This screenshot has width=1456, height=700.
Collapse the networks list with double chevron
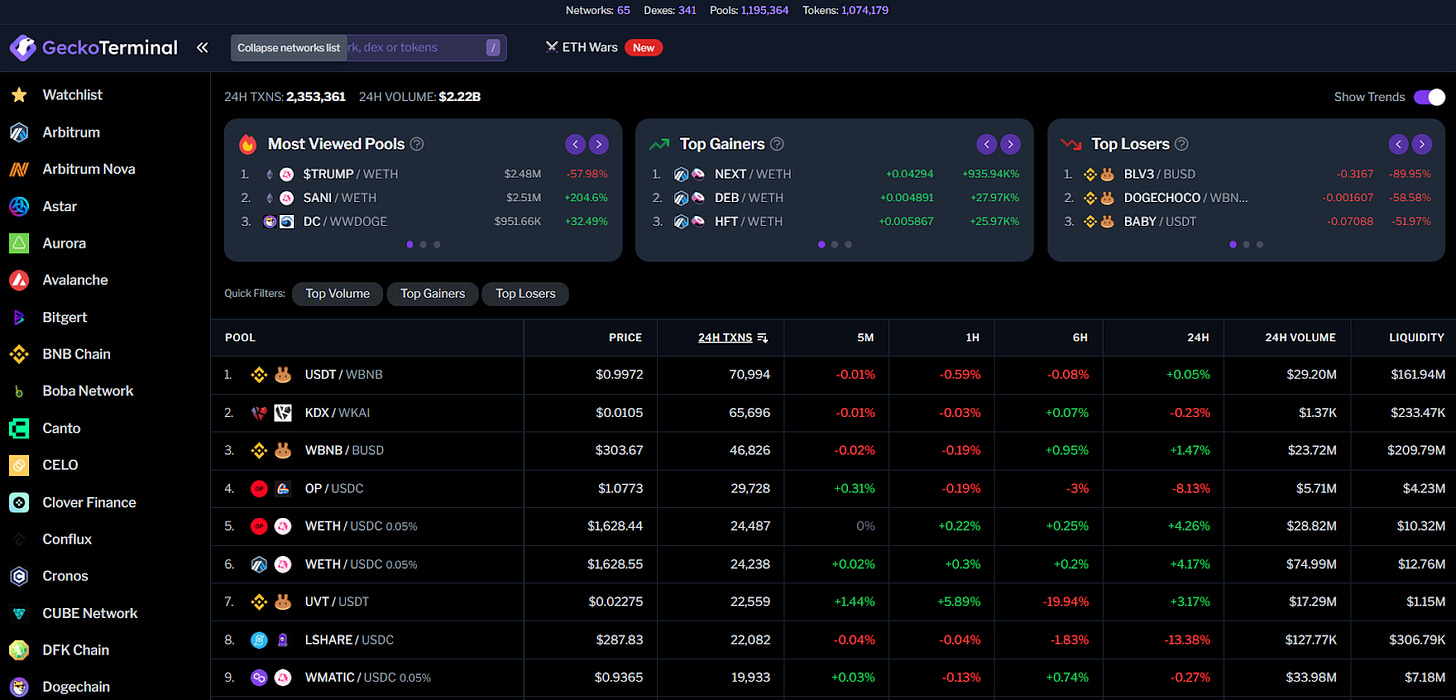pos(202,47)
